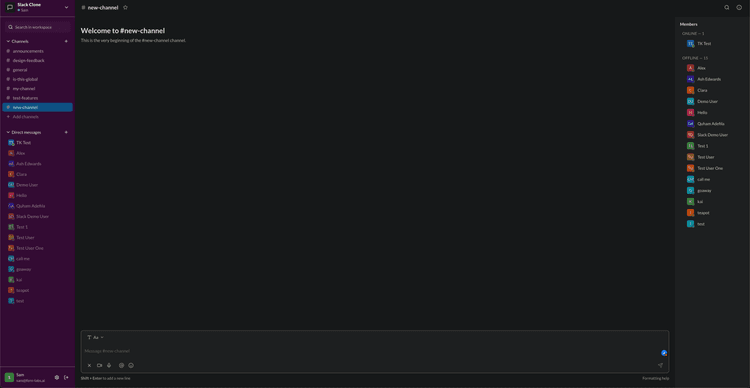Send the message with paper plane icon
Viewport: 750px width, 388px height.
click(660, 366)
